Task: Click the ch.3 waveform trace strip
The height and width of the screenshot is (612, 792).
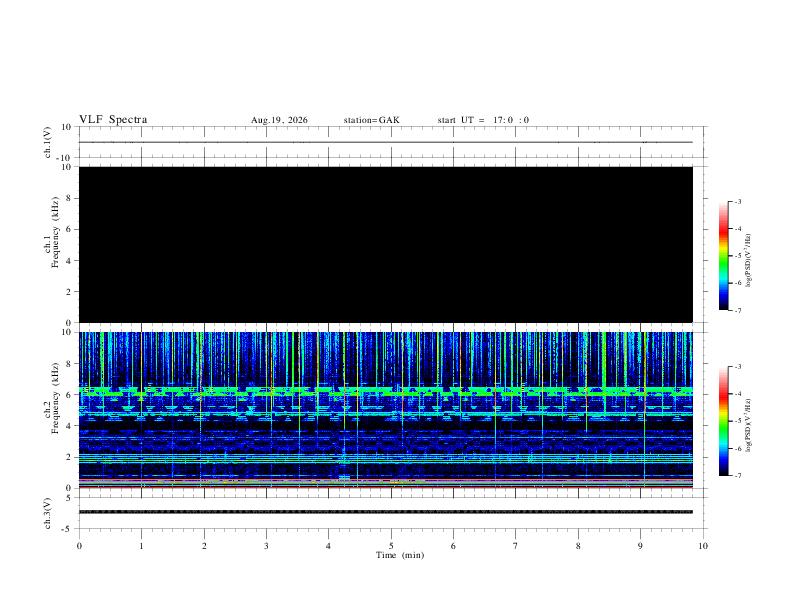Action: pos(386,512)
